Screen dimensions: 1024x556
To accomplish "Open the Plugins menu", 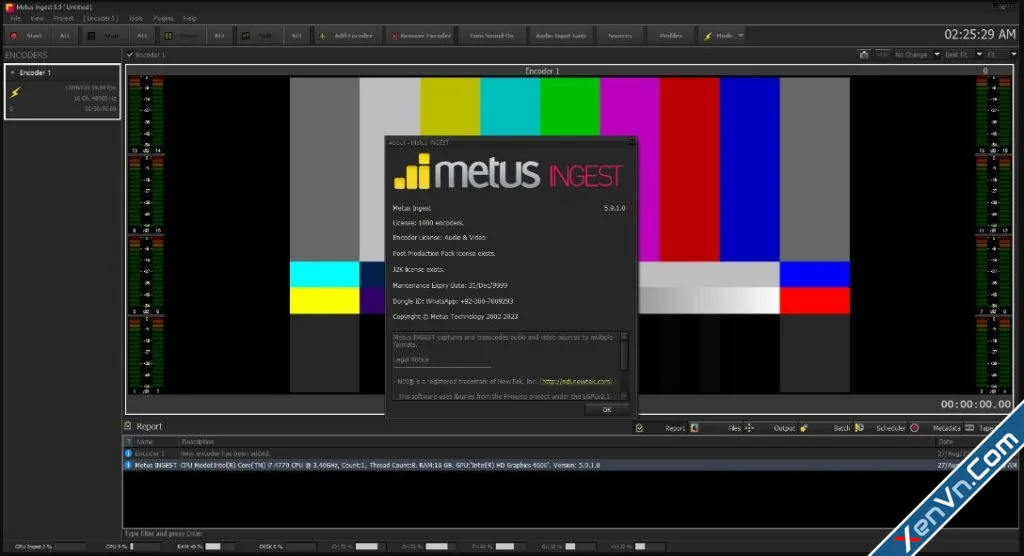I will click(163, 18).
